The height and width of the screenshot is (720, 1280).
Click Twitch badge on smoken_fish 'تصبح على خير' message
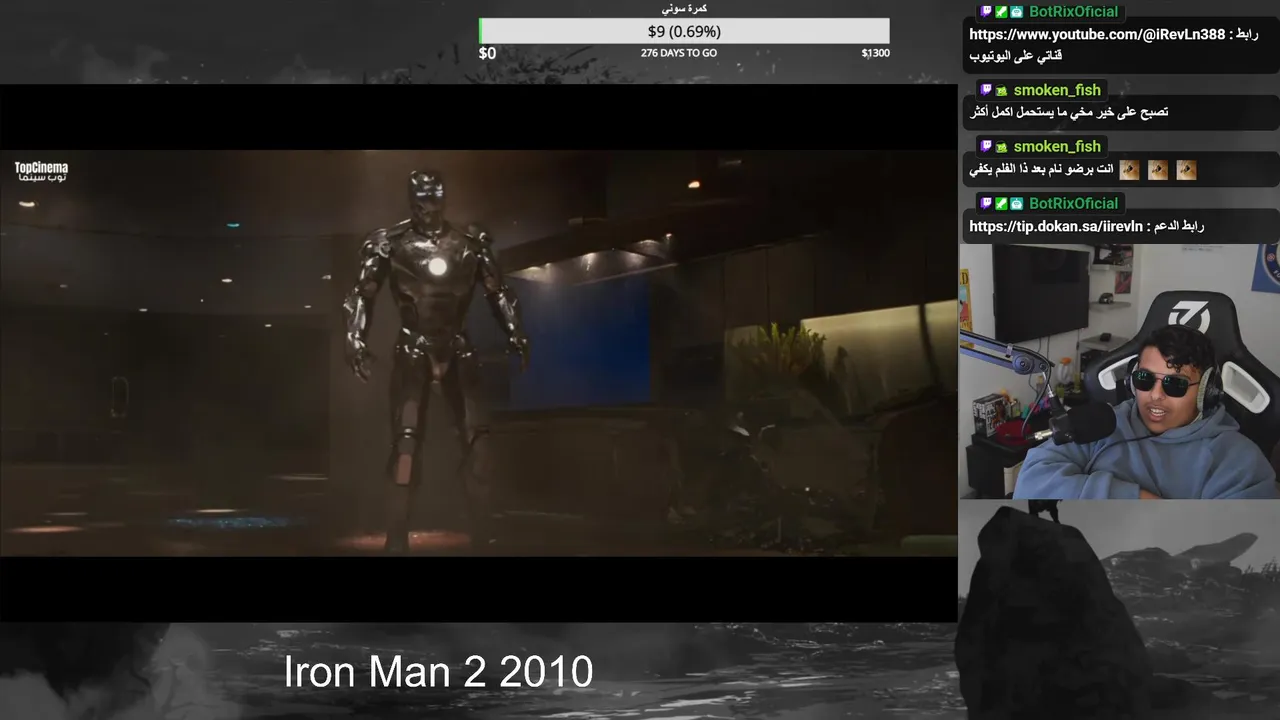985,90
